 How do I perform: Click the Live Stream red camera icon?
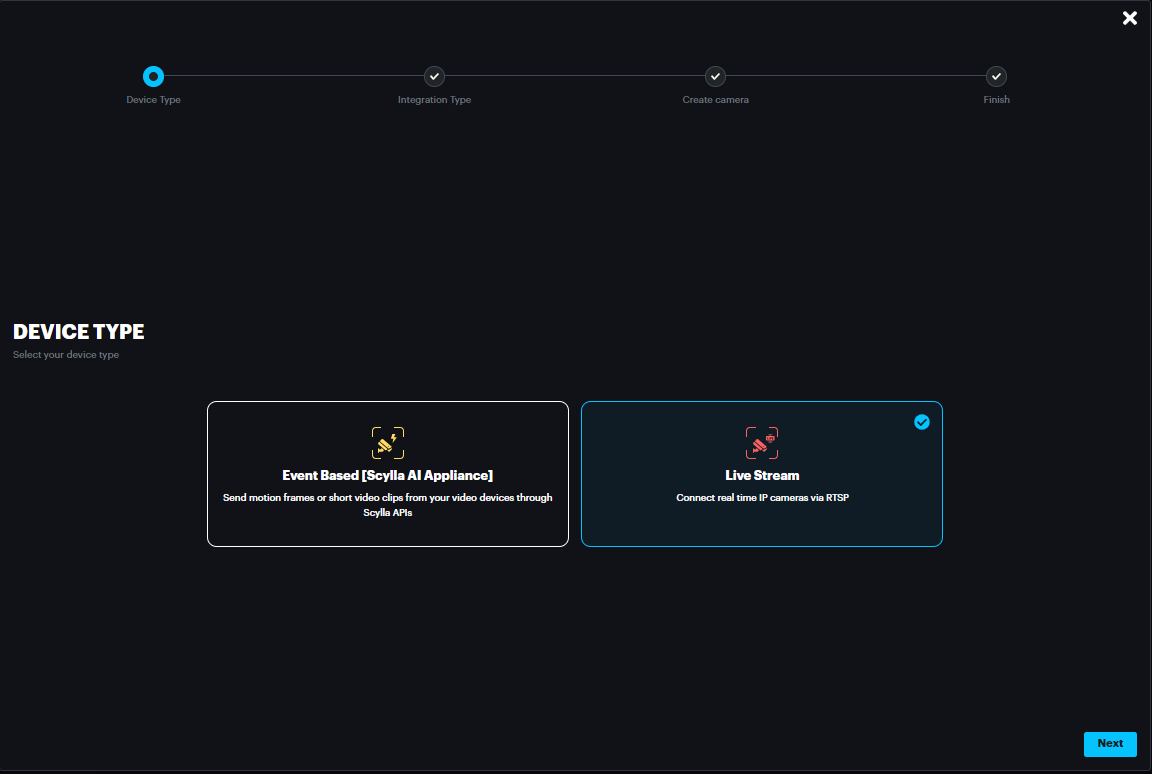(761, 443)
